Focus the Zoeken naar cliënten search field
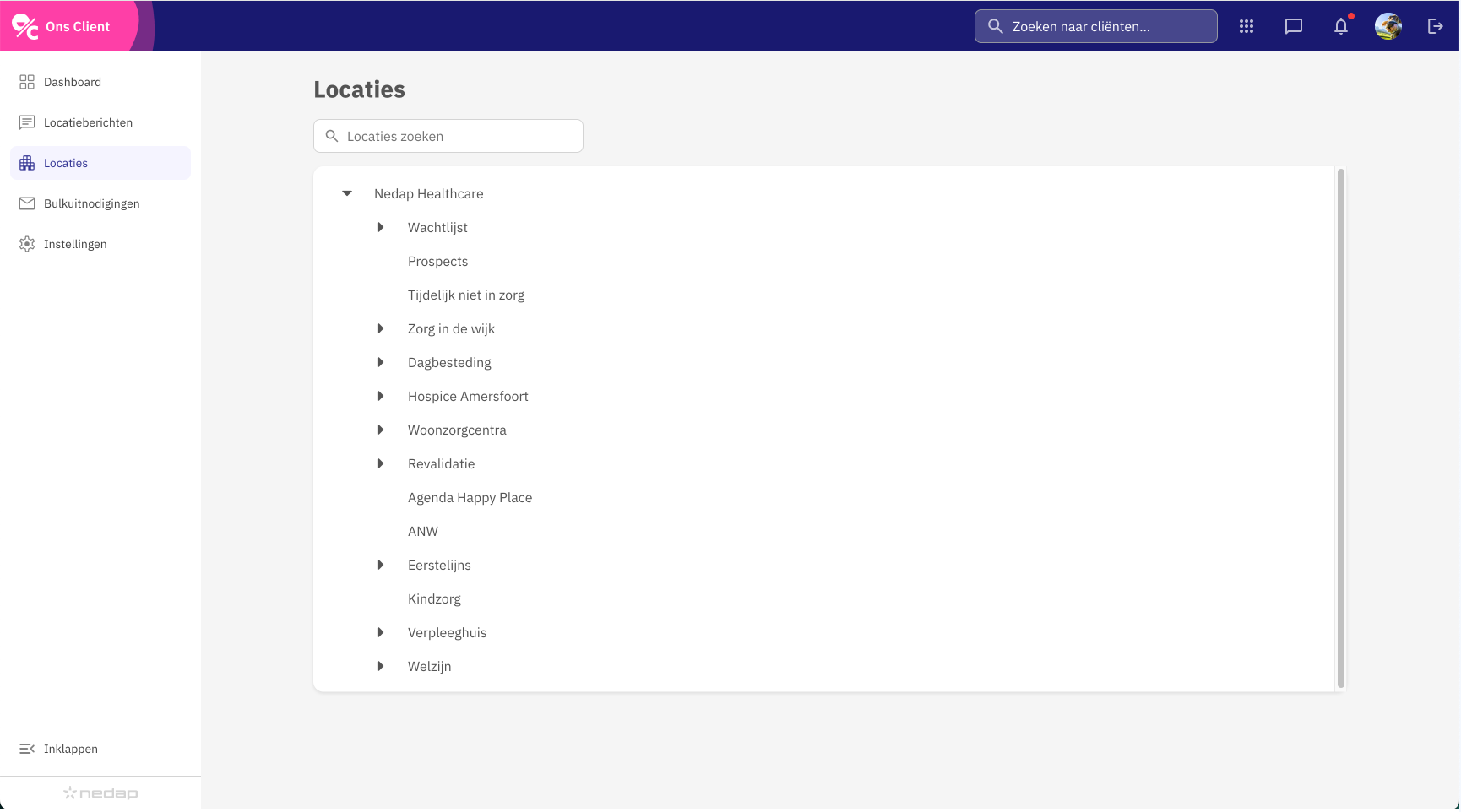Viewport: 1461px width, 812px height. point(1096,26)
